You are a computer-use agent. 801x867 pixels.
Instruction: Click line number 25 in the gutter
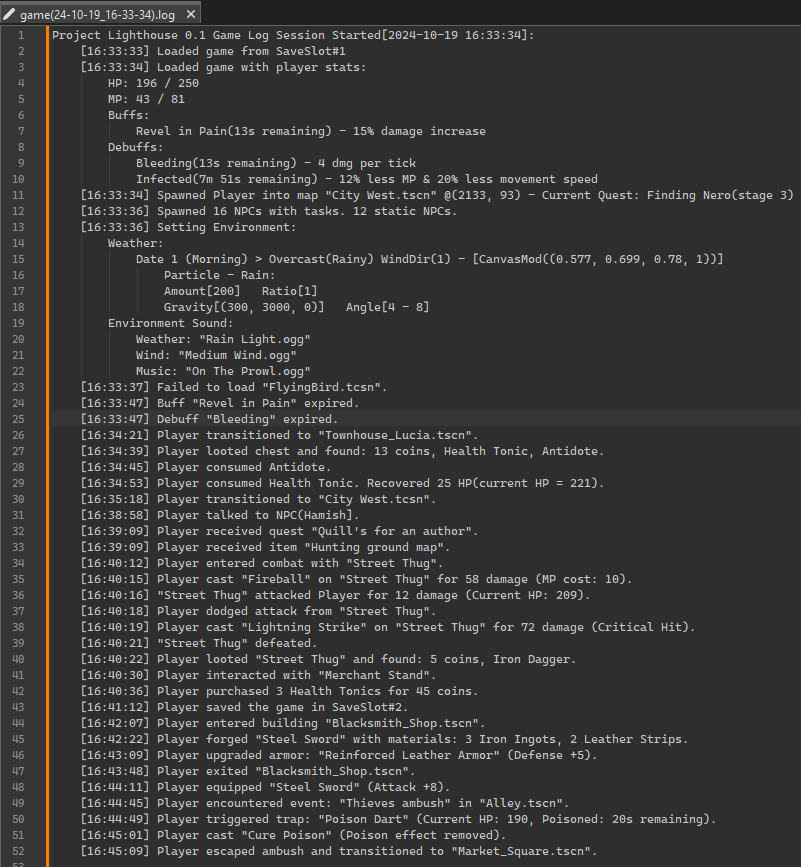click(18, 419)
